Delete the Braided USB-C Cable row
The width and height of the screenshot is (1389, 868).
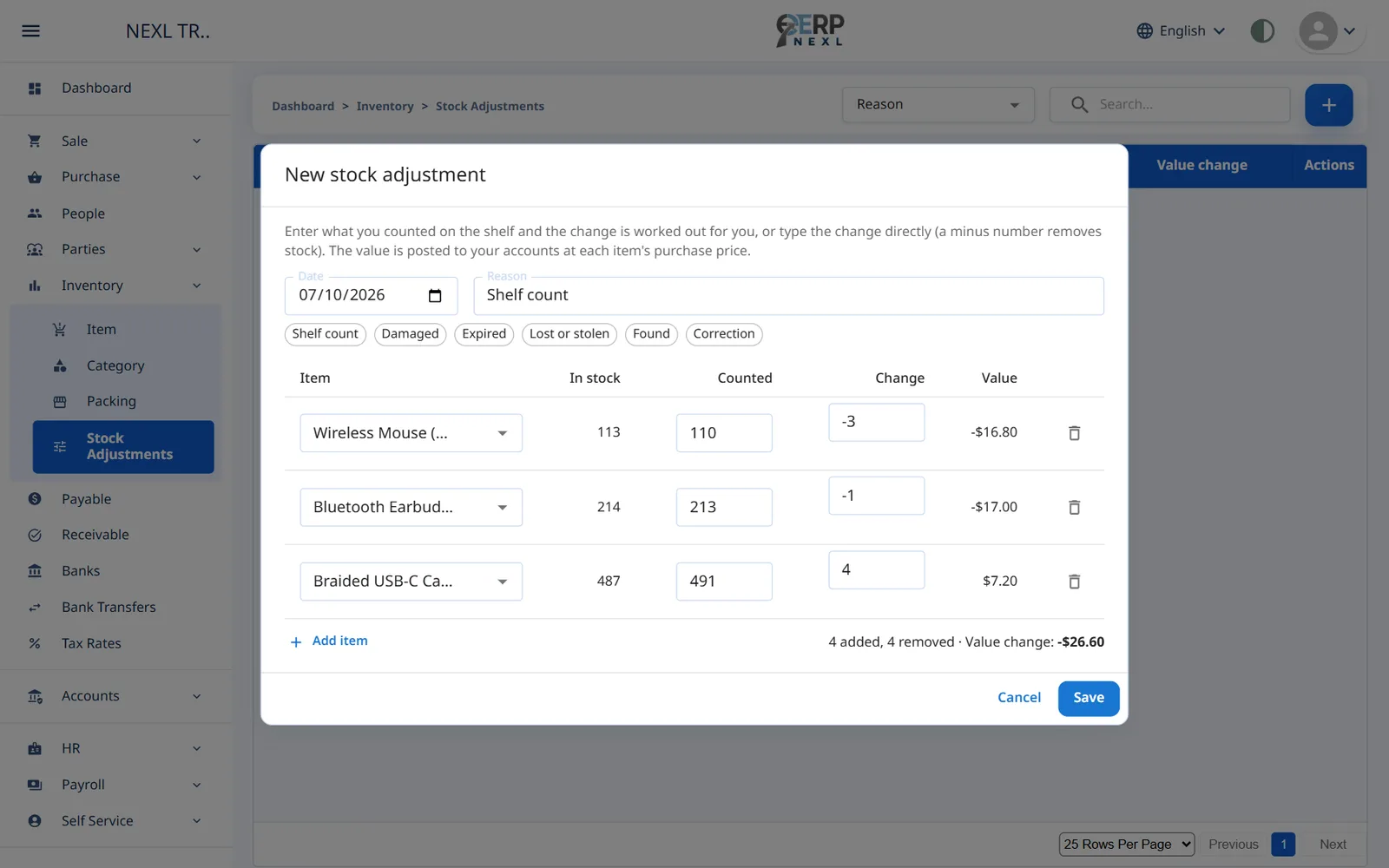click(1074, 582)
